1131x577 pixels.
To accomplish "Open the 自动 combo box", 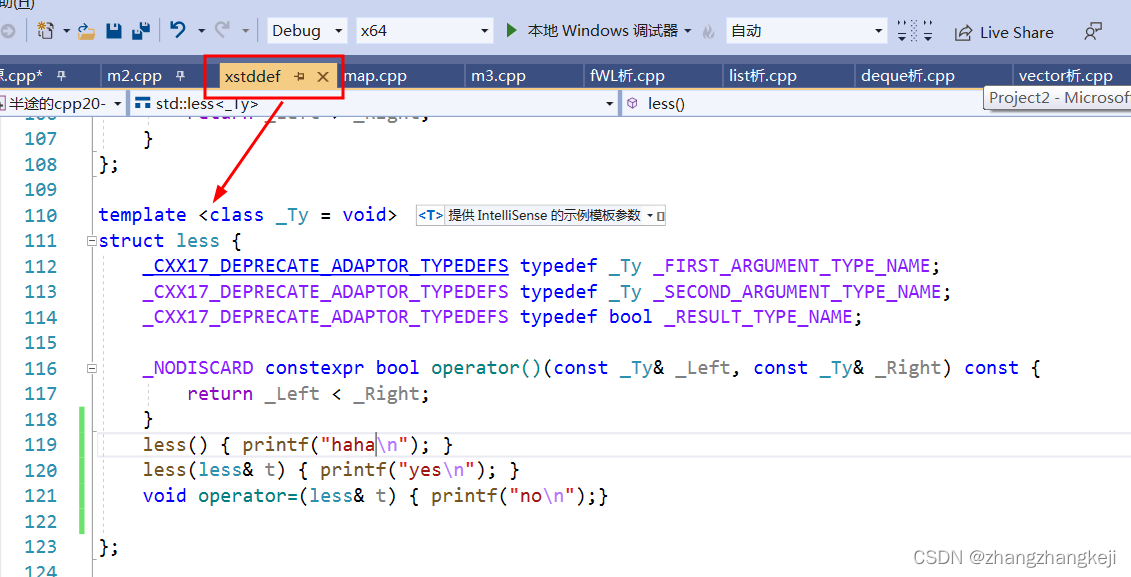I will [806, 31].
